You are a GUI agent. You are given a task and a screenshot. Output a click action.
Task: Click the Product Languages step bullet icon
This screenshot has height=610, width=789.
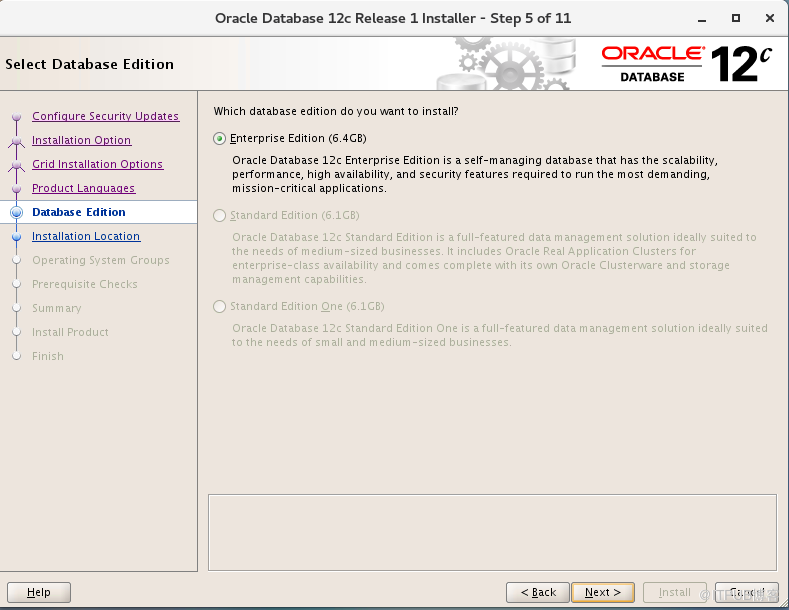point(17,189)
